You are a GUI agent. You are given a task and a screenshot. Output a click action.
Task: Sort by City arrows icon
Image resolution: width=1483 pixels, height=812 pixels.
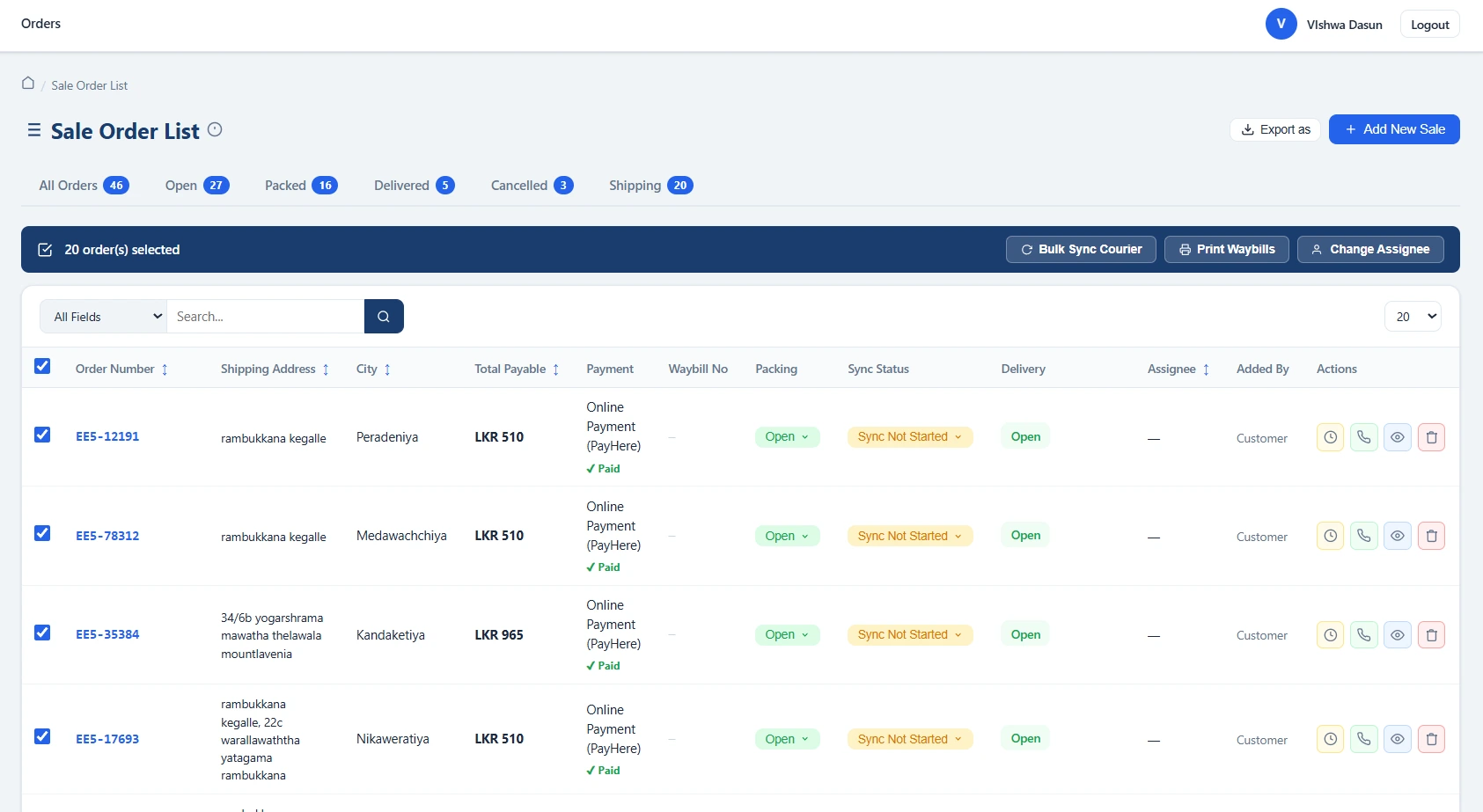(x=387, y=369)
